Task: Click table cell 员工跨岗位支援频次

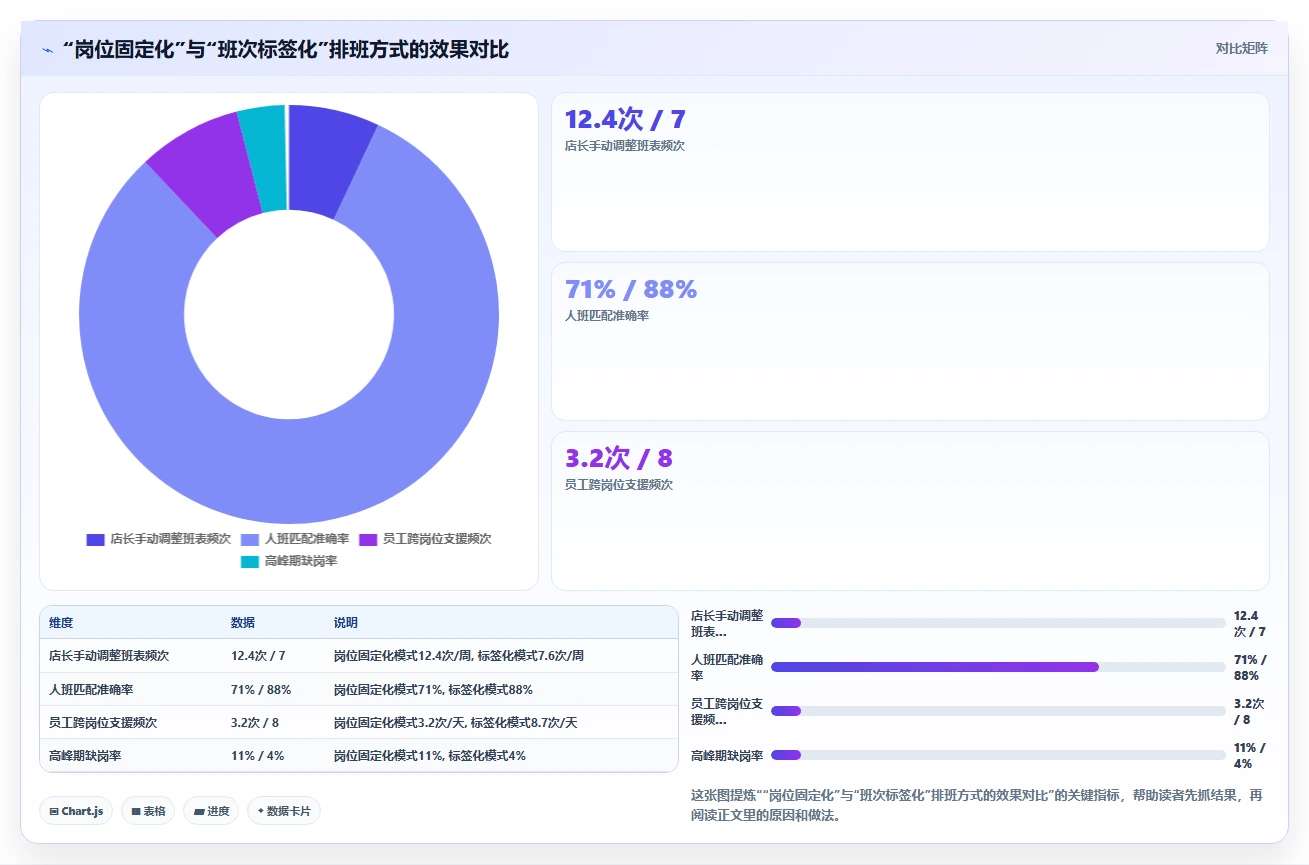Action: click(103, 723)
